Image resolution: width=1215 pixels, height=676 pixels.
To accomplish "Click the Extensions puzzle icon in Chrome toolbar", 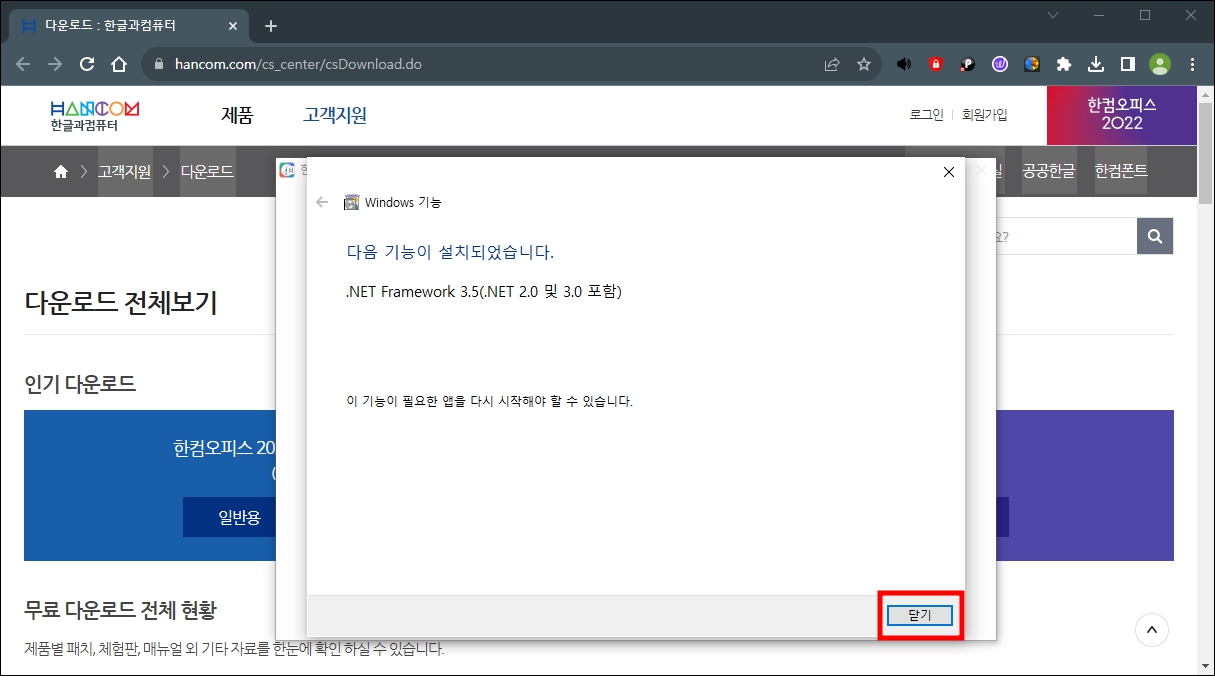I will point(1063,64).
